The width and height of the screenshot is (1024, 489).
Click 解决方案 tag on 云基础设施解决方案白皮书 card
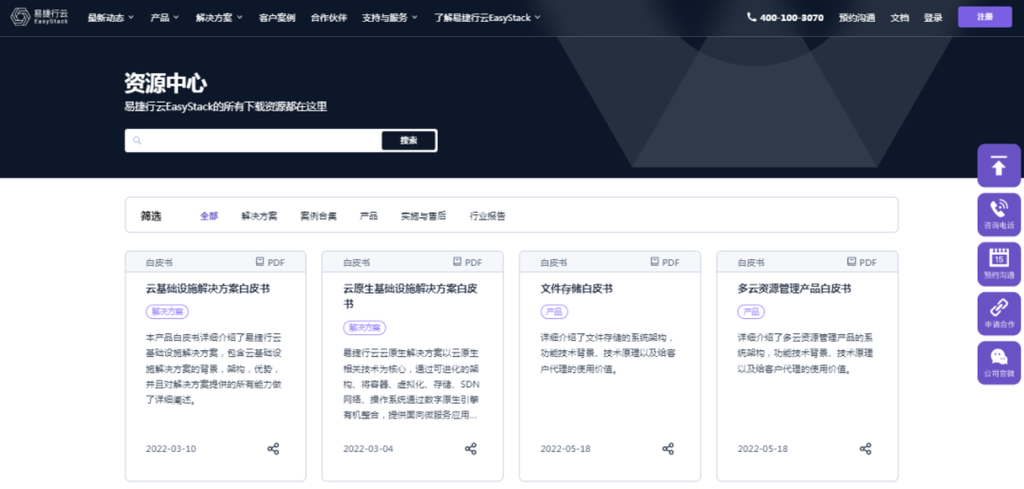pyautogui.click(x=167, y=311)
